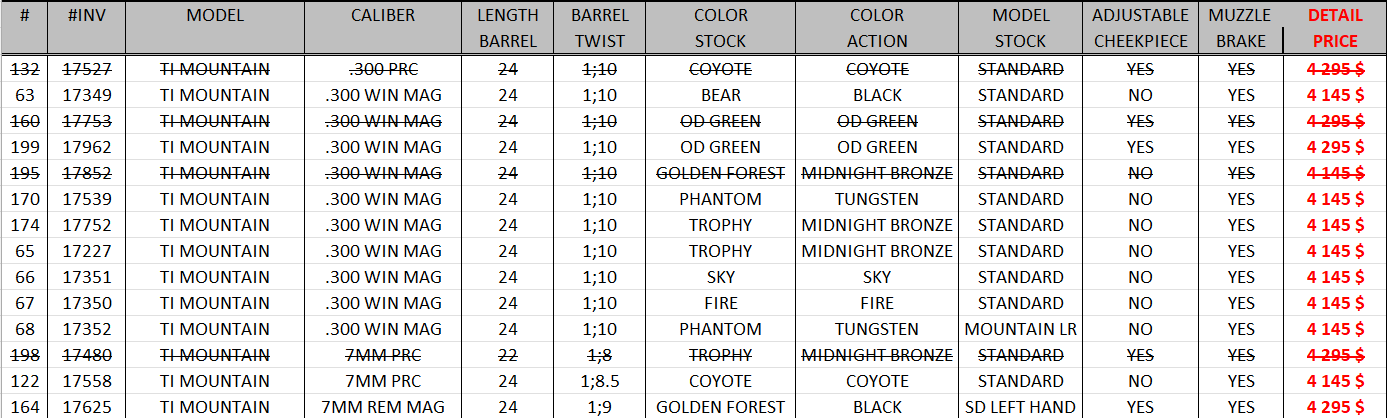Click inventory number 17349 cell
The image size is (1387, 418).
coord(87,95)
